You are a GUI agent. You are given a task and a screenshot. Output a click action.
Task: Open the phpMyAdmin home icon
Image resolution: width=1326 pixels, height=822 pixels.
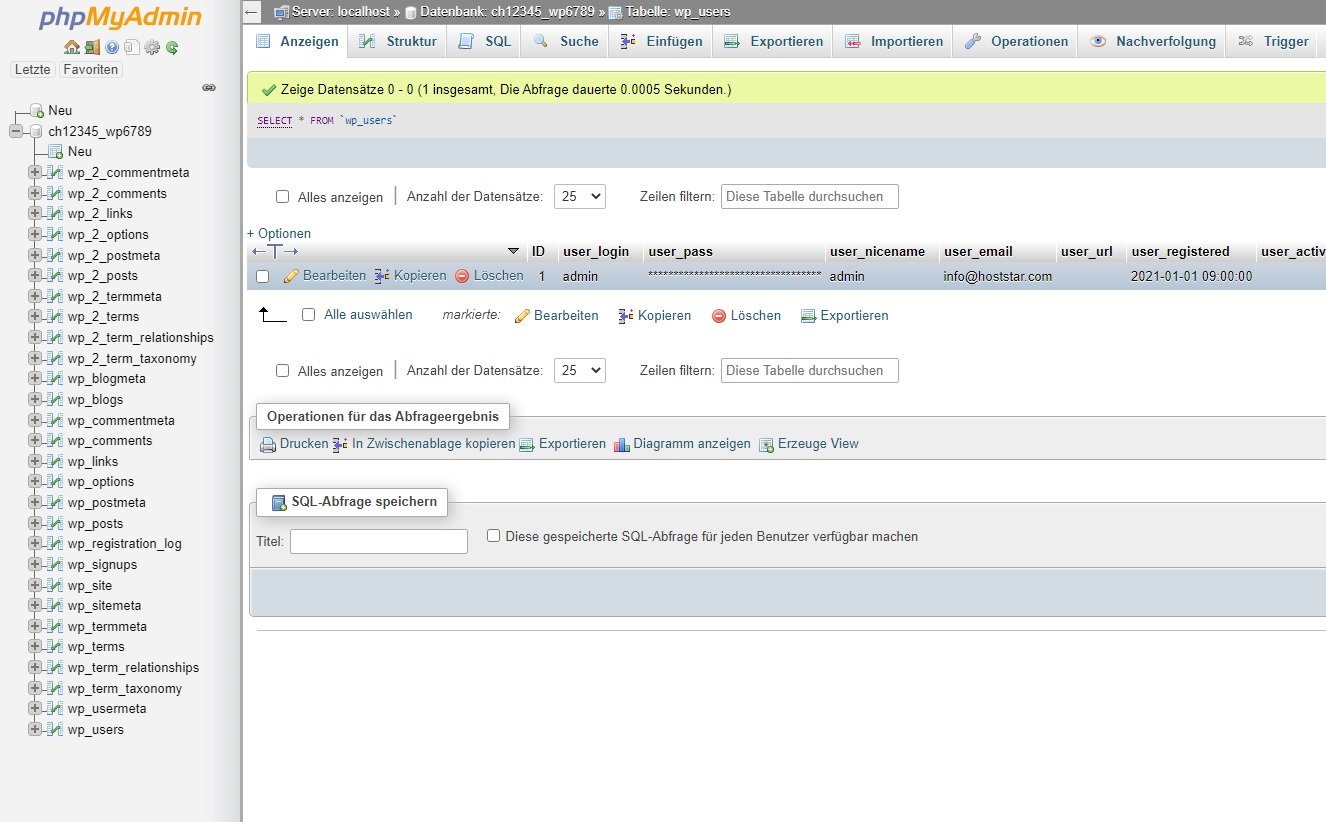(71, 47)
